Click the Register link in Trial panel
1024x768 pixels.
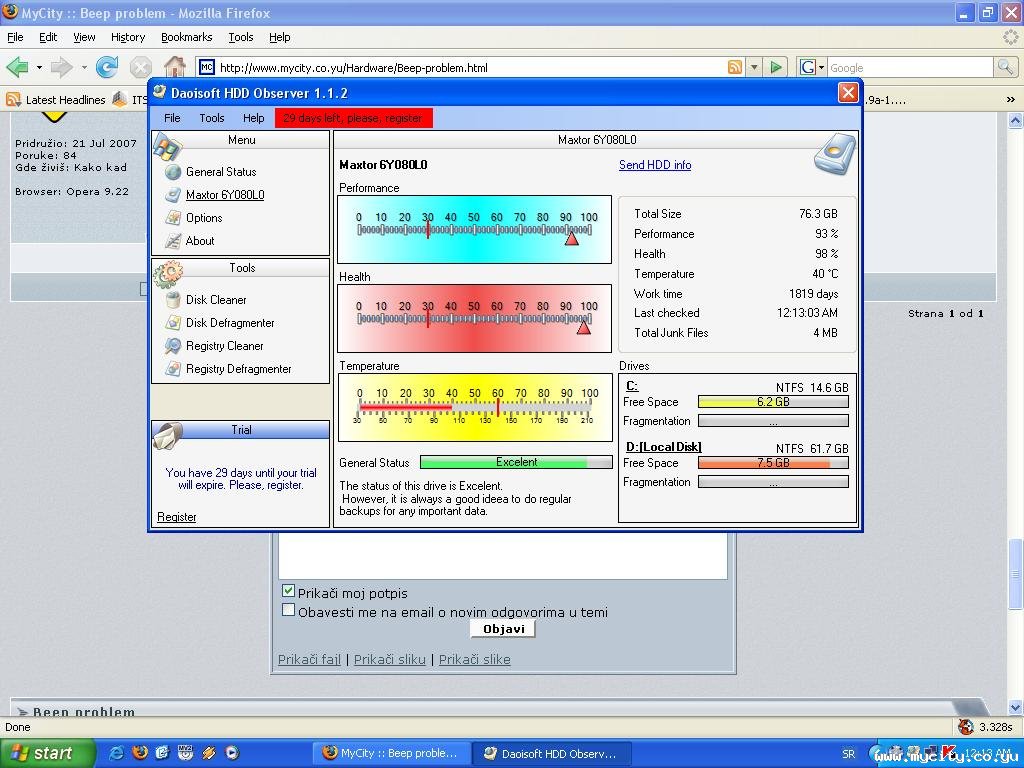coord(176,517)
